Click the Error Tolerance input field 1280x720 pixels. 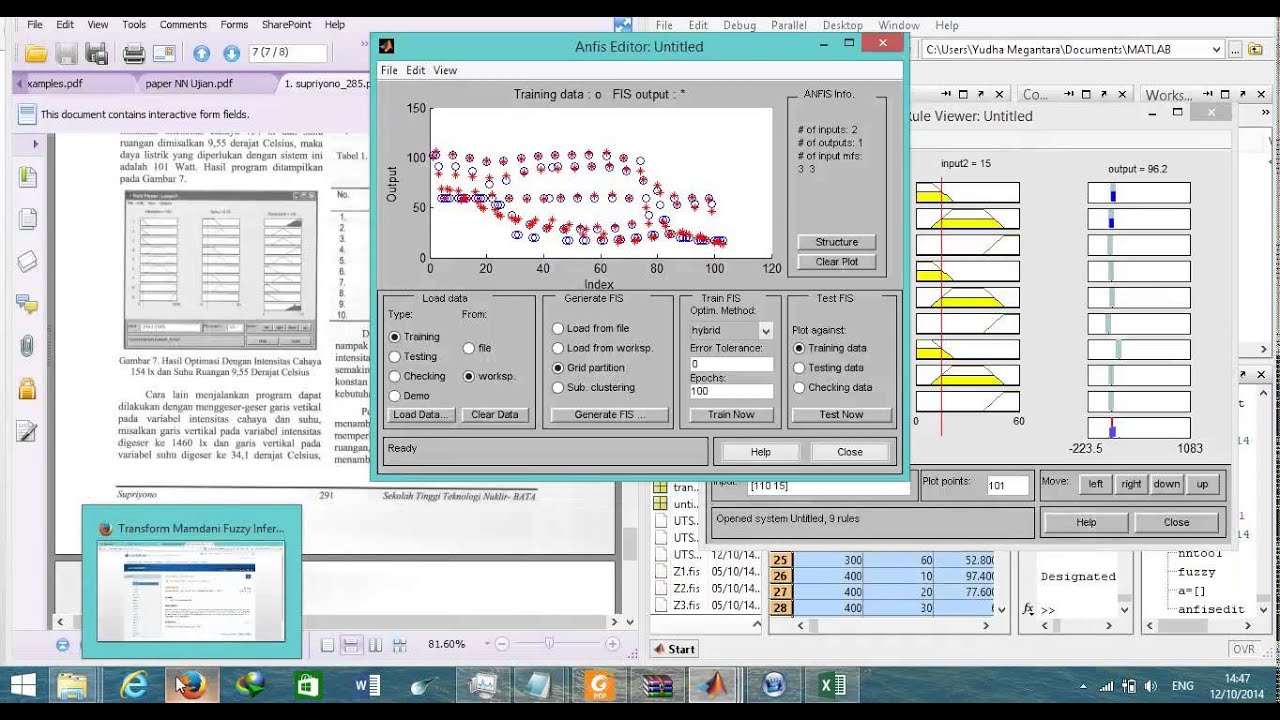point(731,364)
